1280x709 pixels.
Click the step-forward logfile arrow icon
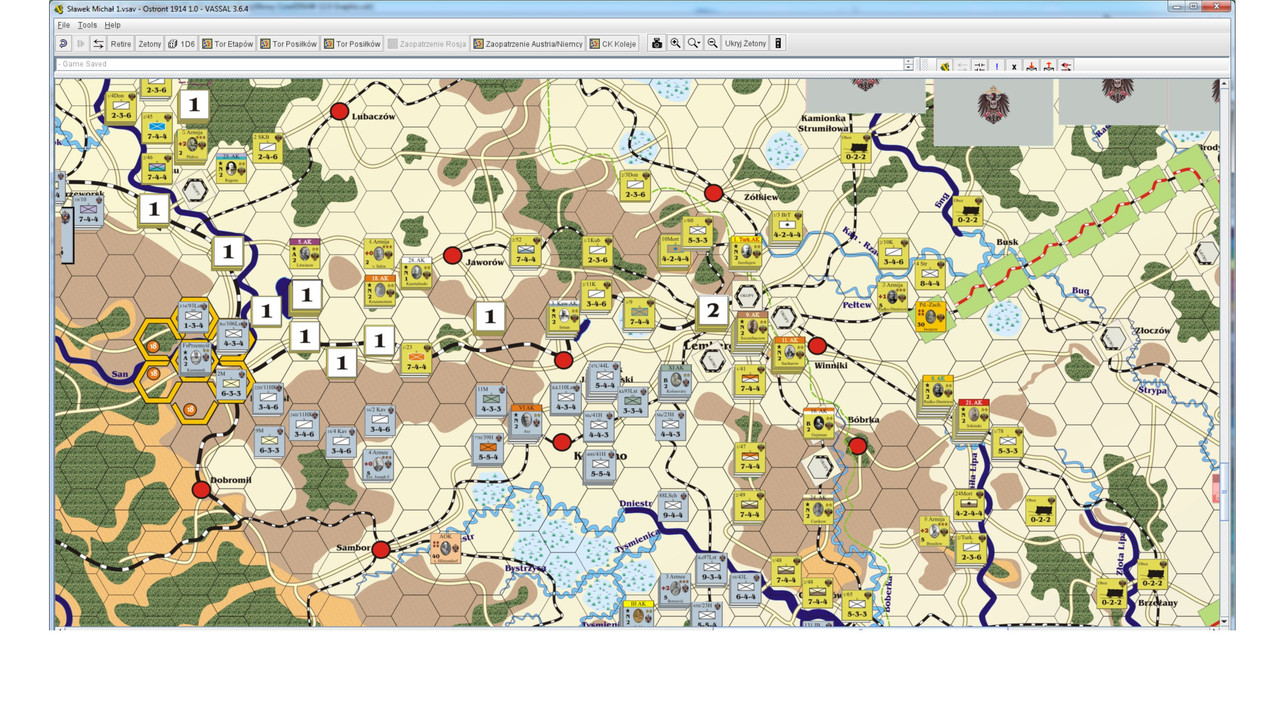click(x=81, y=44)
